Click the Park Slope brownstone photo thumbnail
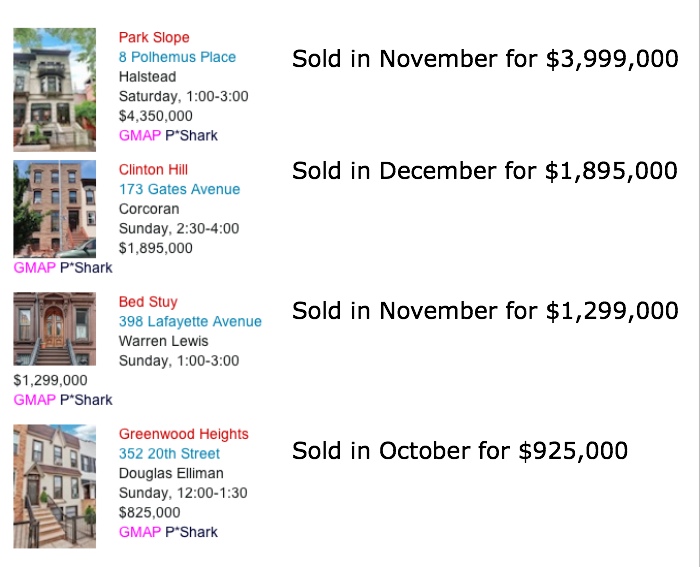 tap(54, 90)
